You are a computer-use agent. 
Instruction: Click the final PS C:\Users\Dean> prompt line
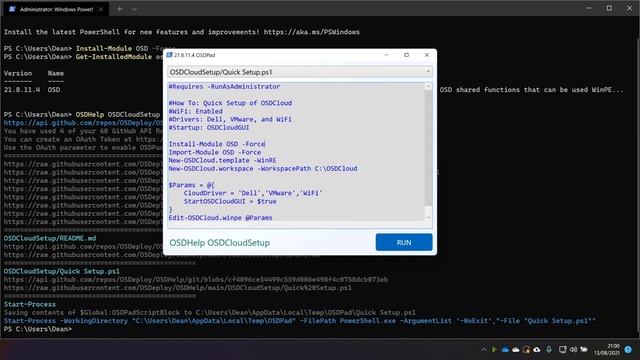point(38,329)
